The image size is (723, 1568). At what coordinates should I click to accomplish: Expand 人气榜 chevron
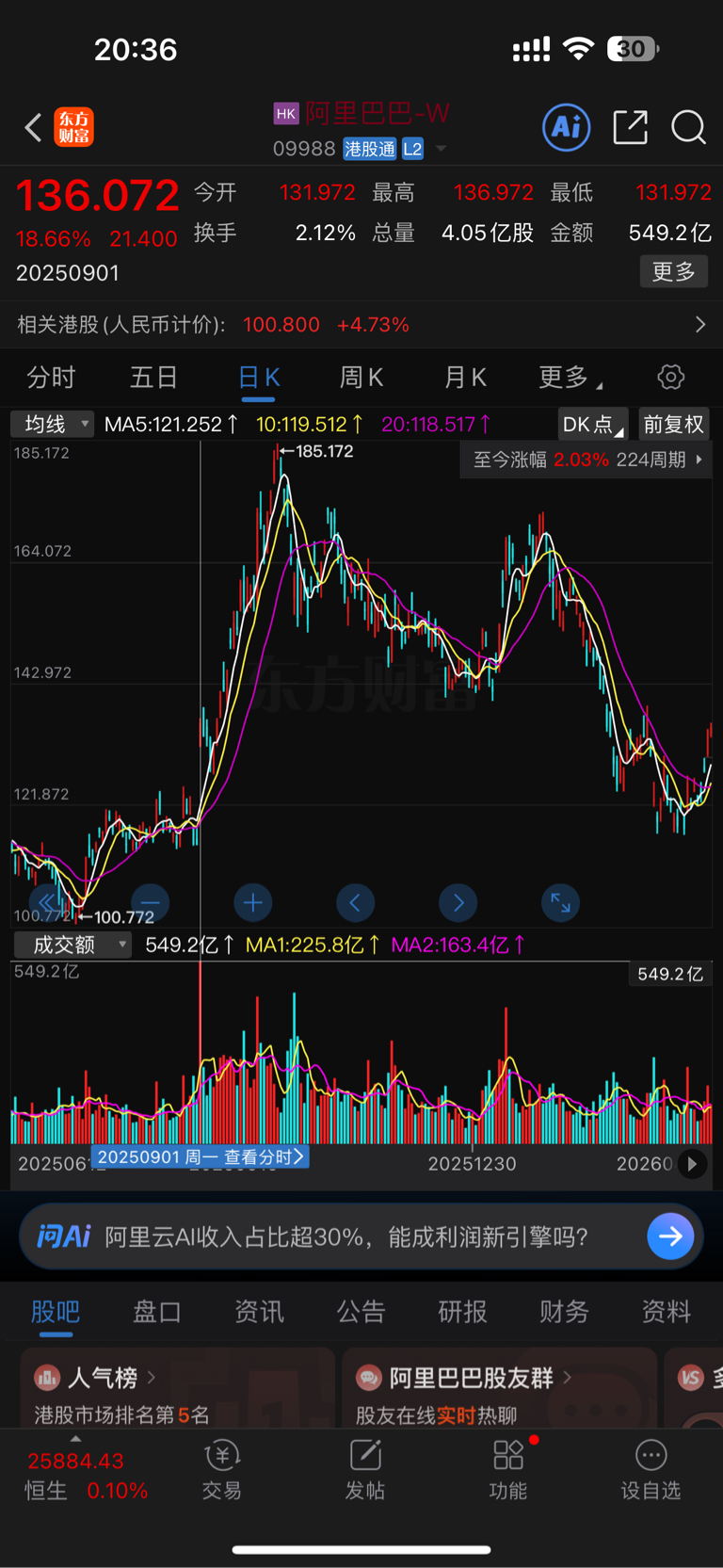[x=152, y=1378]
